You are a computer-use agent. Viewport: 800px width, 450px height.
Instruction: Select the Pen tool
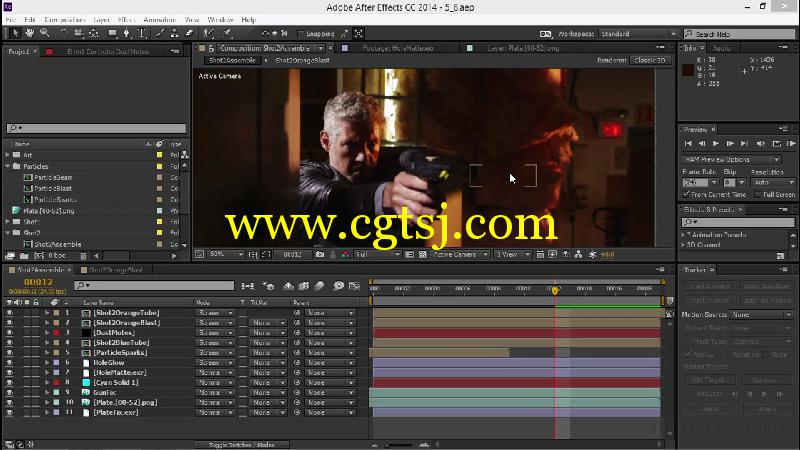point(127,33)
